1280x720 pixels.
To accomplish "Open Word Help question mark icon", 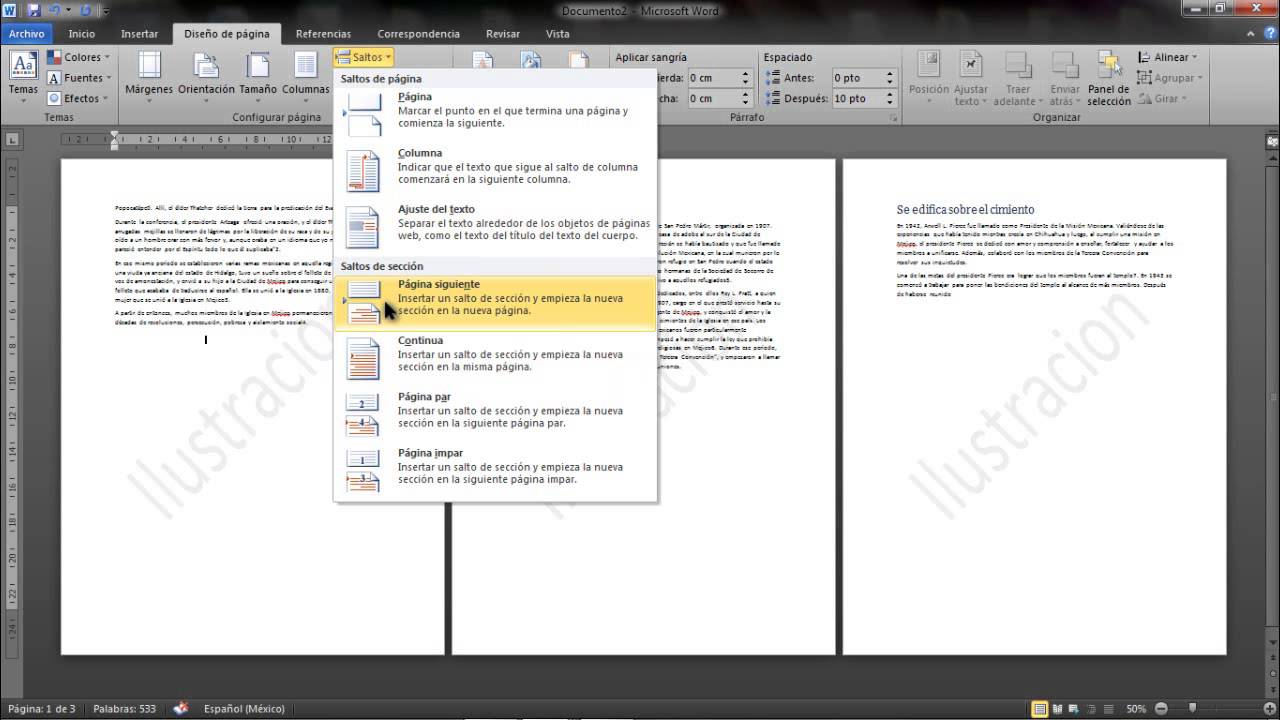I will (1268, 33).
